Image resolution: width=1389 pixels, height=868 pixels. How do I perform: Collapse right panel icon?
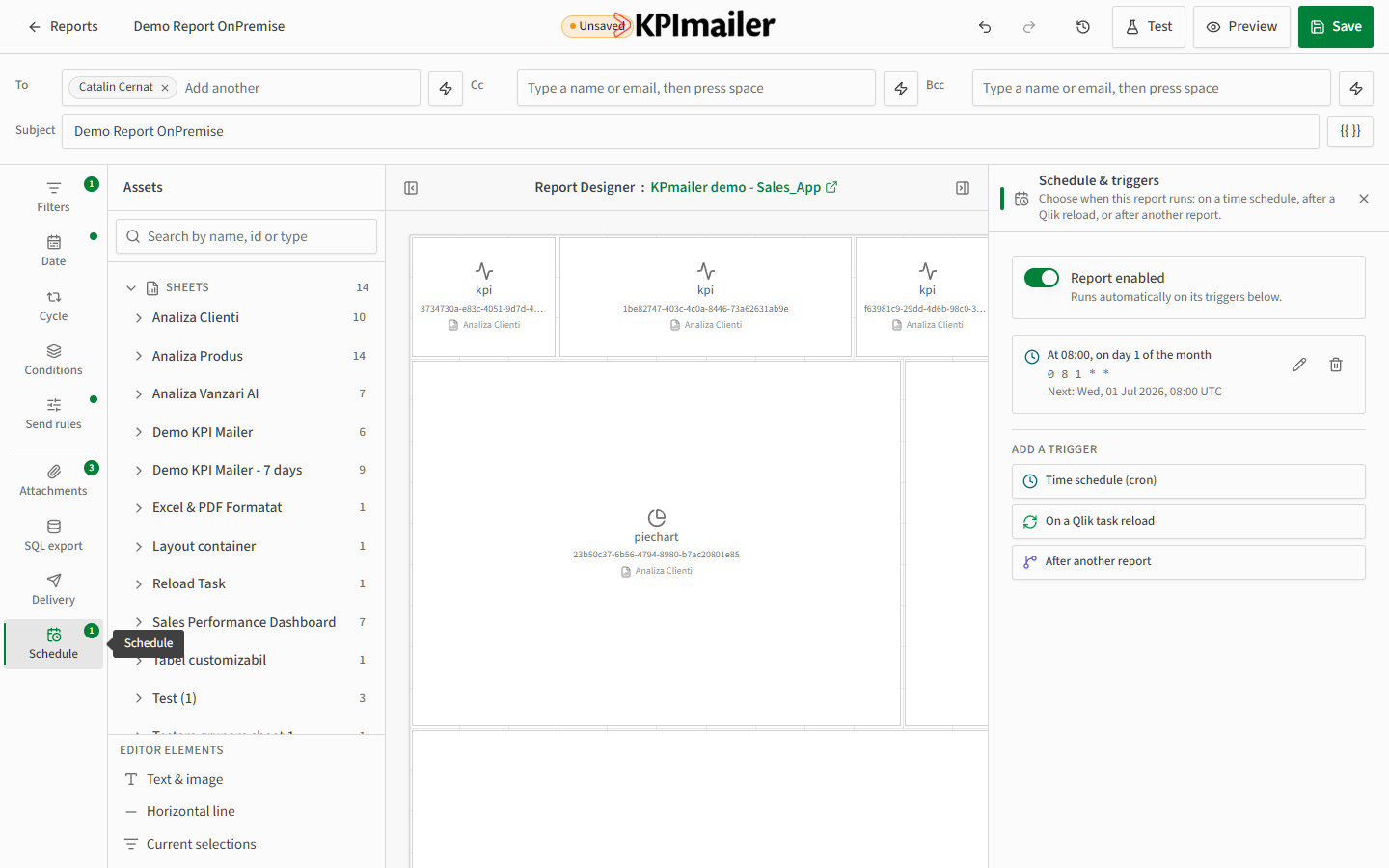pyautogui.click(x=963, y=188)
